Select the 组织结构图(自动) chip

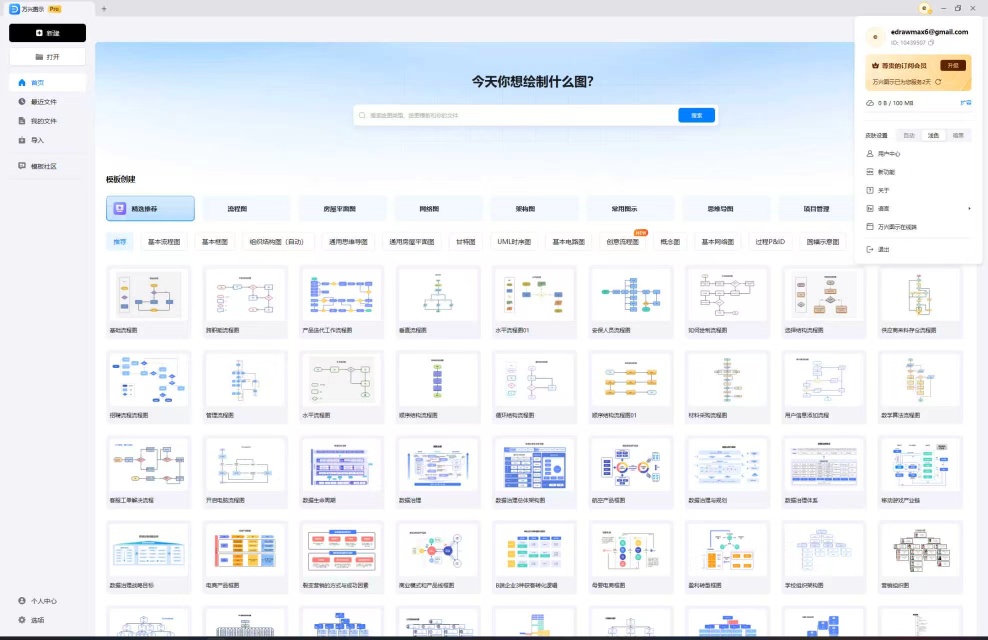coord(277,242)
